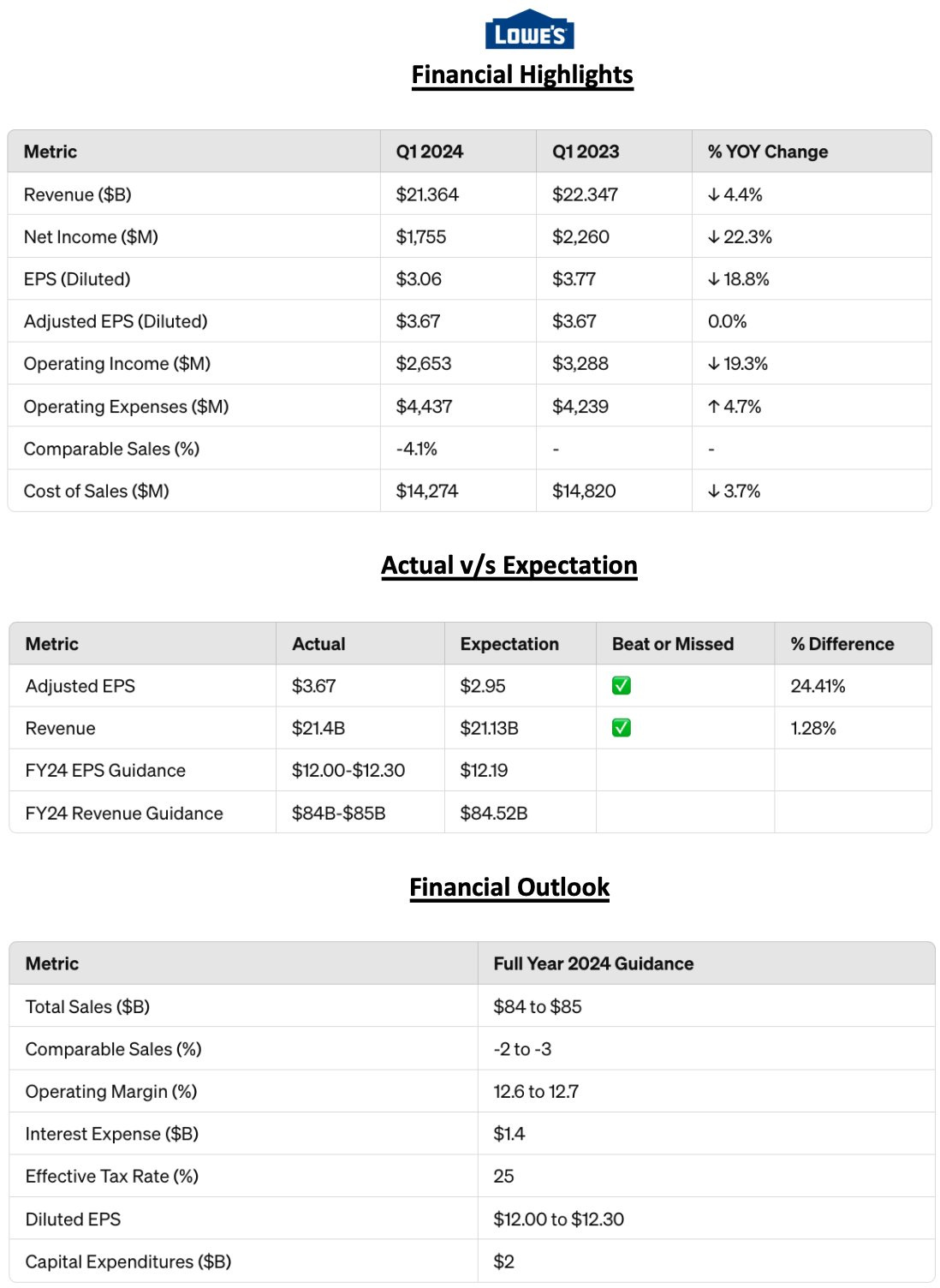Click the down arrow beside 18.8% EPS change
Image resolution: width=940 pixels, height=1288 pixels.
click(713, 279)
